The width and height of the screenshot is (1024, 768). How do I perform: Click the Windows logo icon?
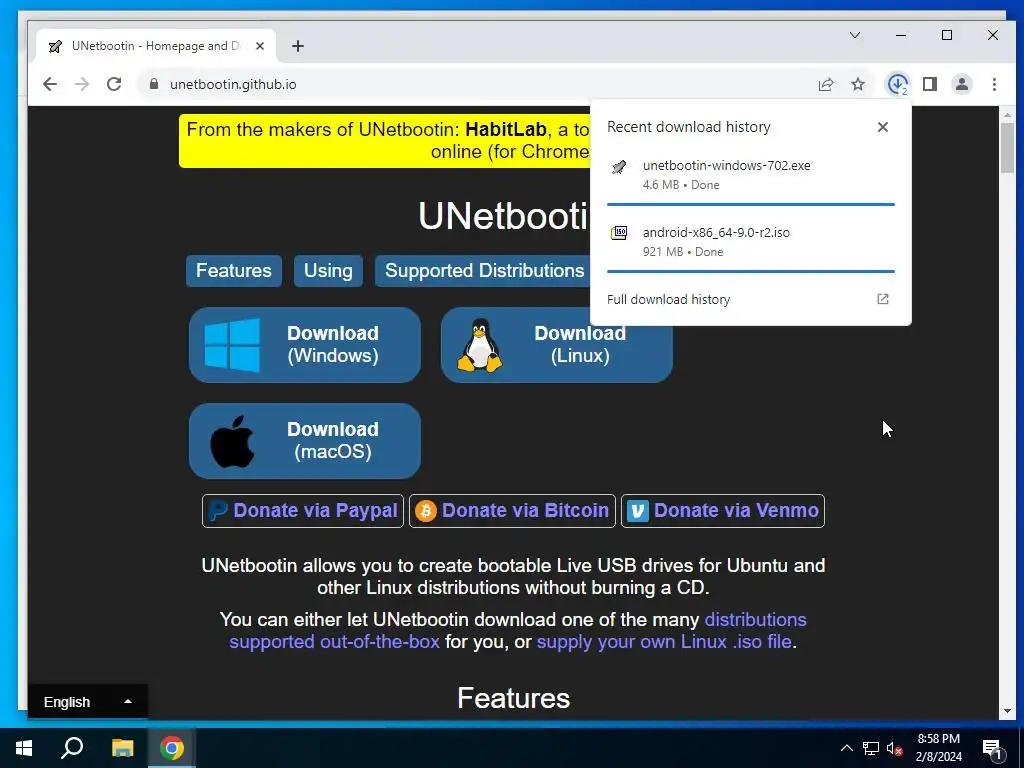pos(232,345)
